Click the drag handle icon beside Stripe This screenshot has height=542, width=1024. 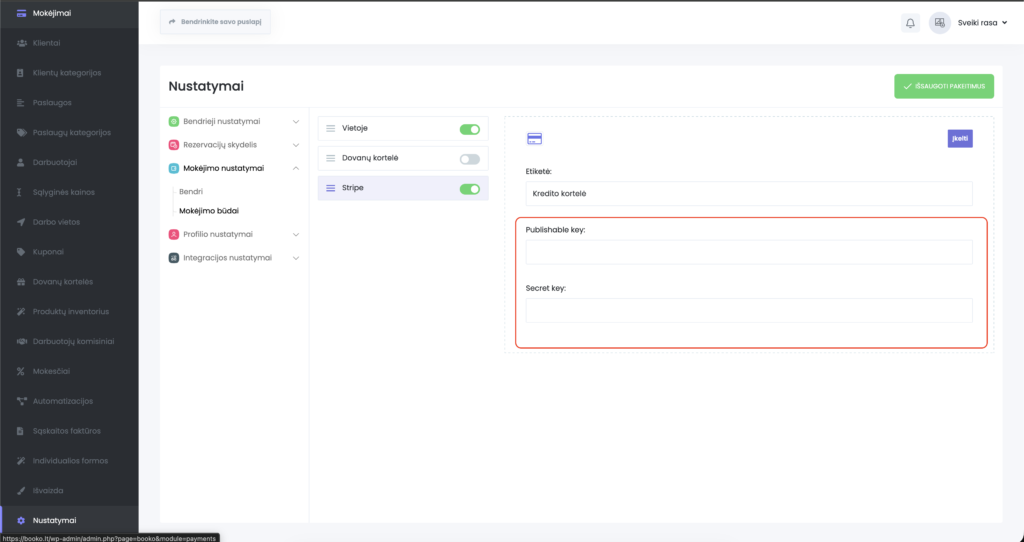click(331, 188)
